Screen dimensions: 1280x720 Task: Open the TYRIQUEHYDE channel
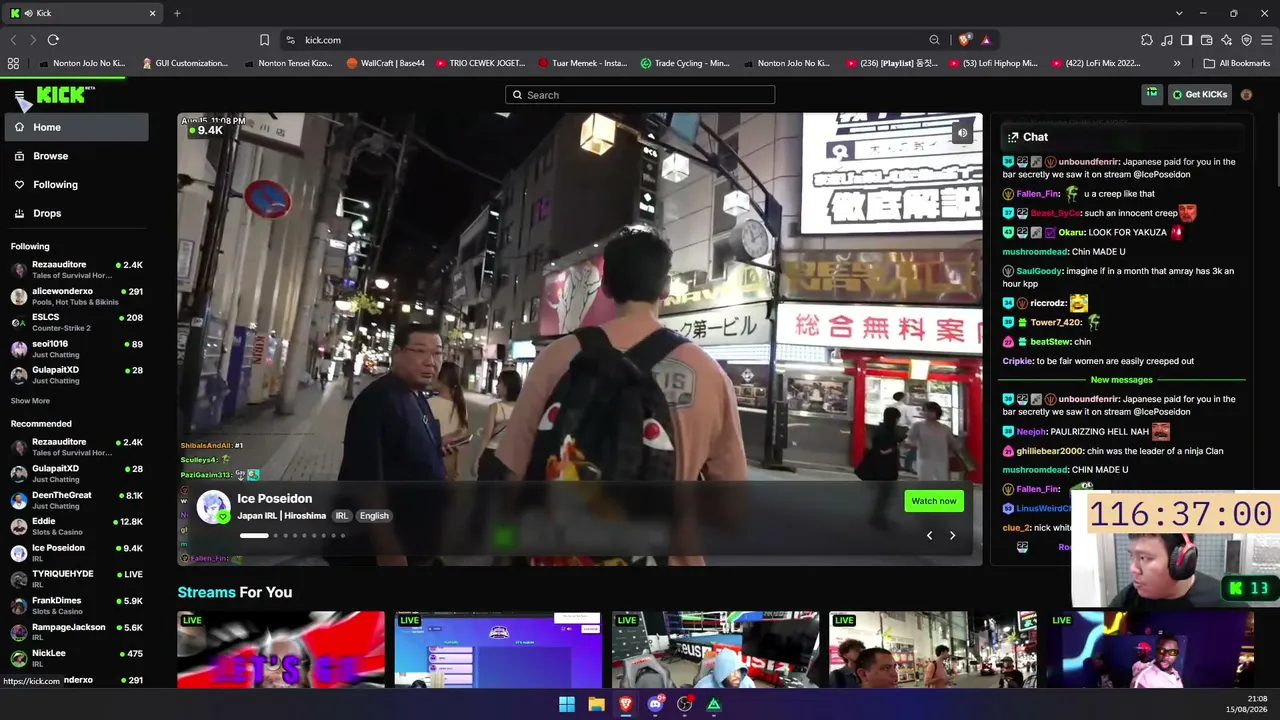(x=77, y=579)
